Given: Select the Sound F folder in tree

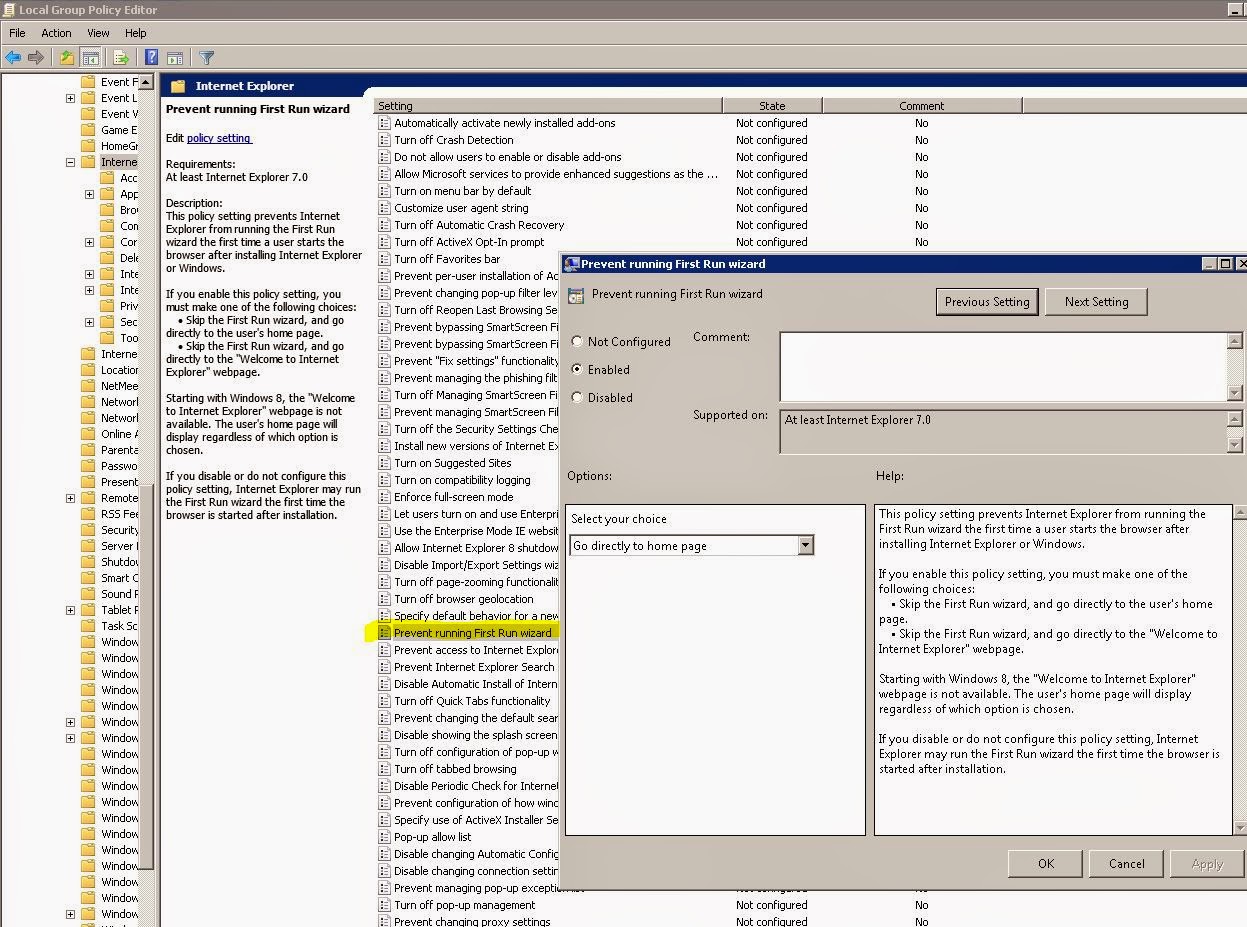Looking at the screenshot, I should pyautogui.click(x=119, y=594).
